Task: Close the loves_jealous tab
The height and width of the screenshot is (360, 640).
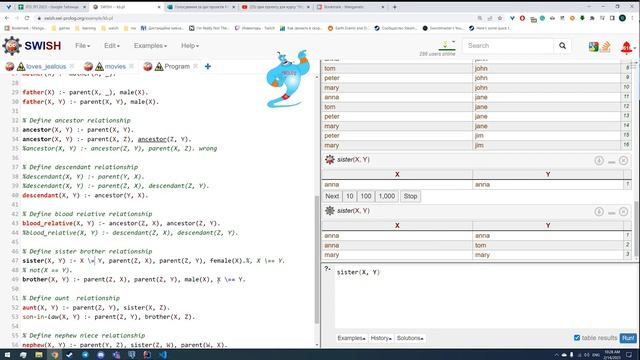Action: (x=72, y=66)
